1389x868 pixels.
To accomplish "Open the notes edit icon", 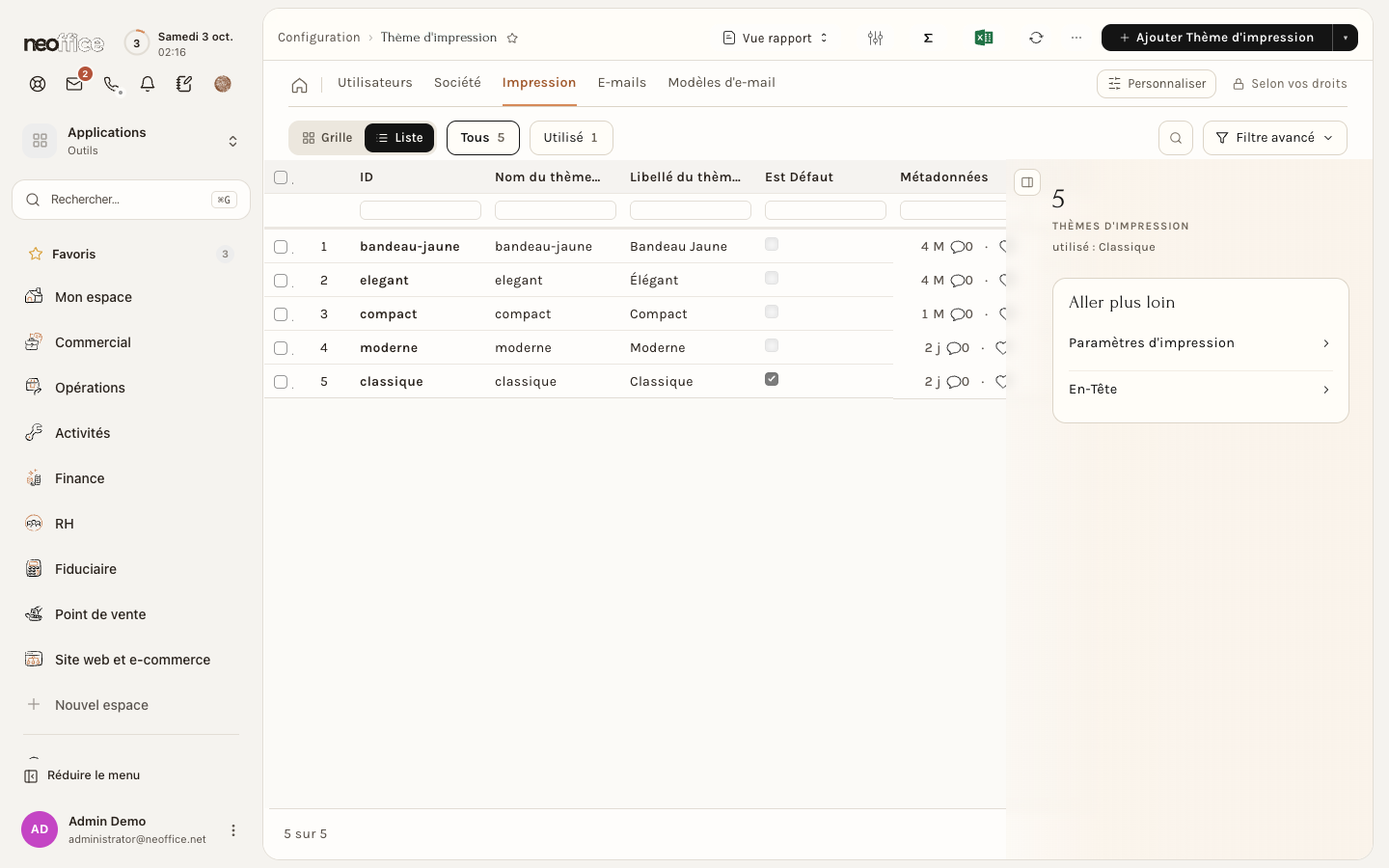I will [184, 84].
